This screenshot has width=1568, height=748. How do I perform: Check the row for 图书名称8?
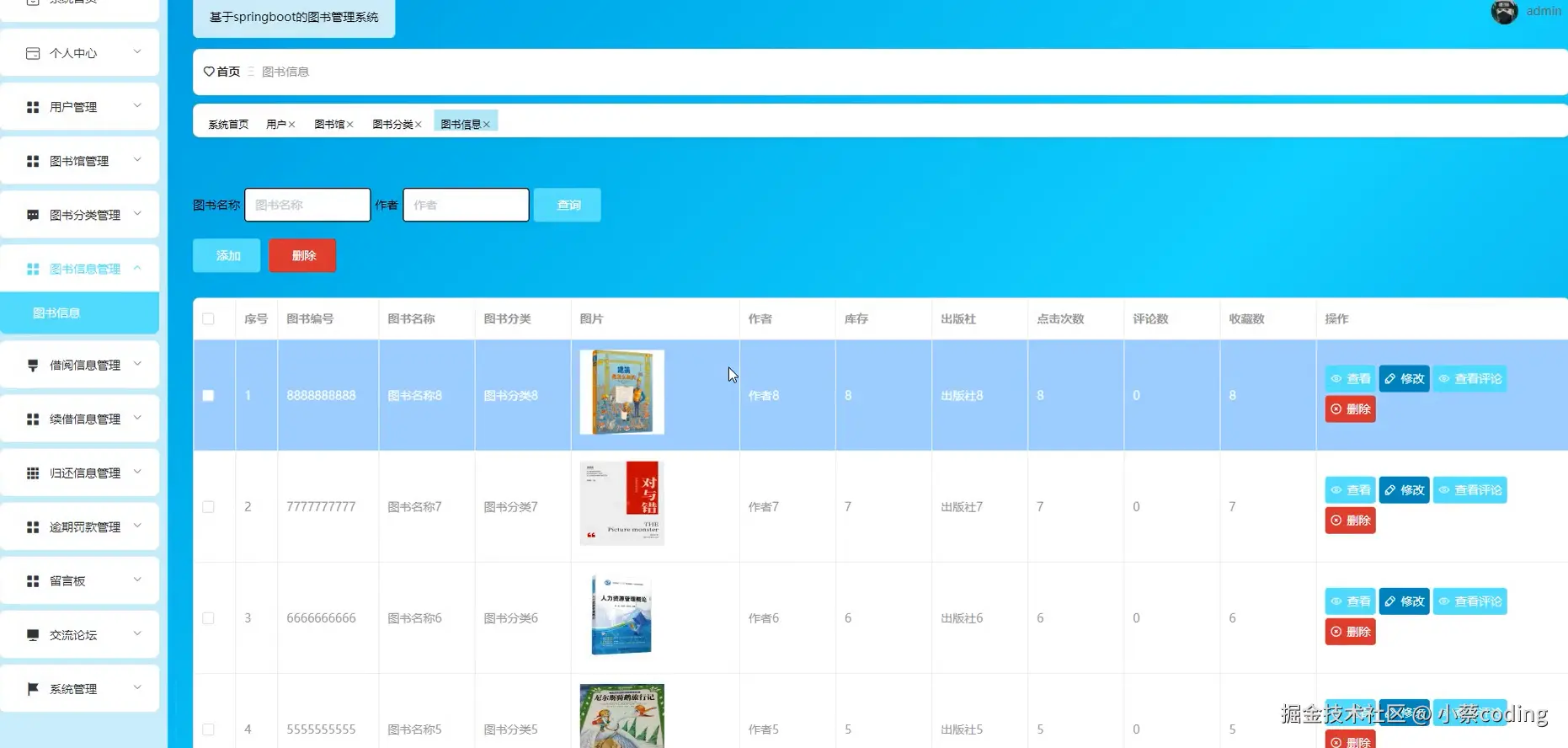click(x=208, y=395)
